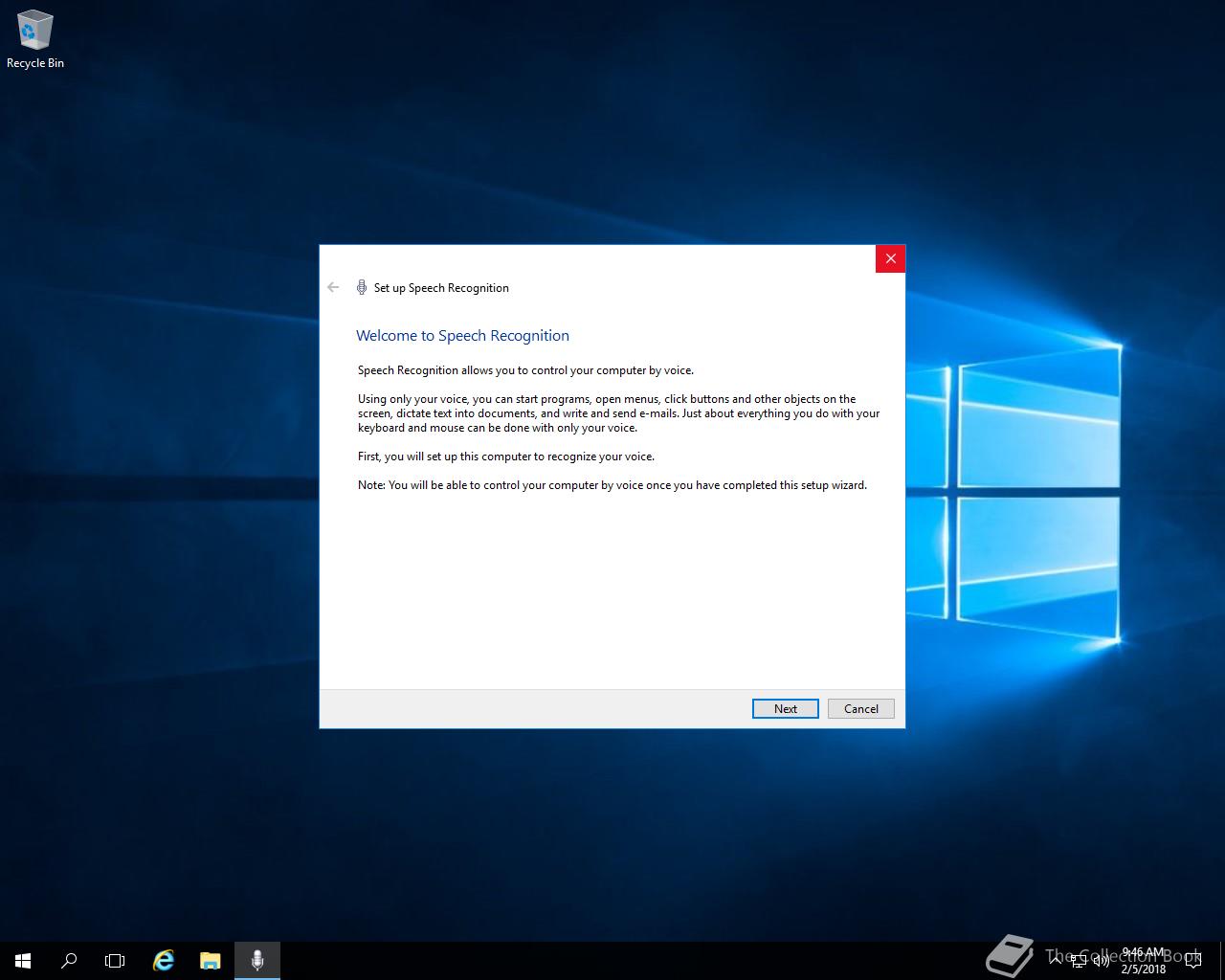Click the "Set up Speech Recognition" title text

click(x=441, y=288)
